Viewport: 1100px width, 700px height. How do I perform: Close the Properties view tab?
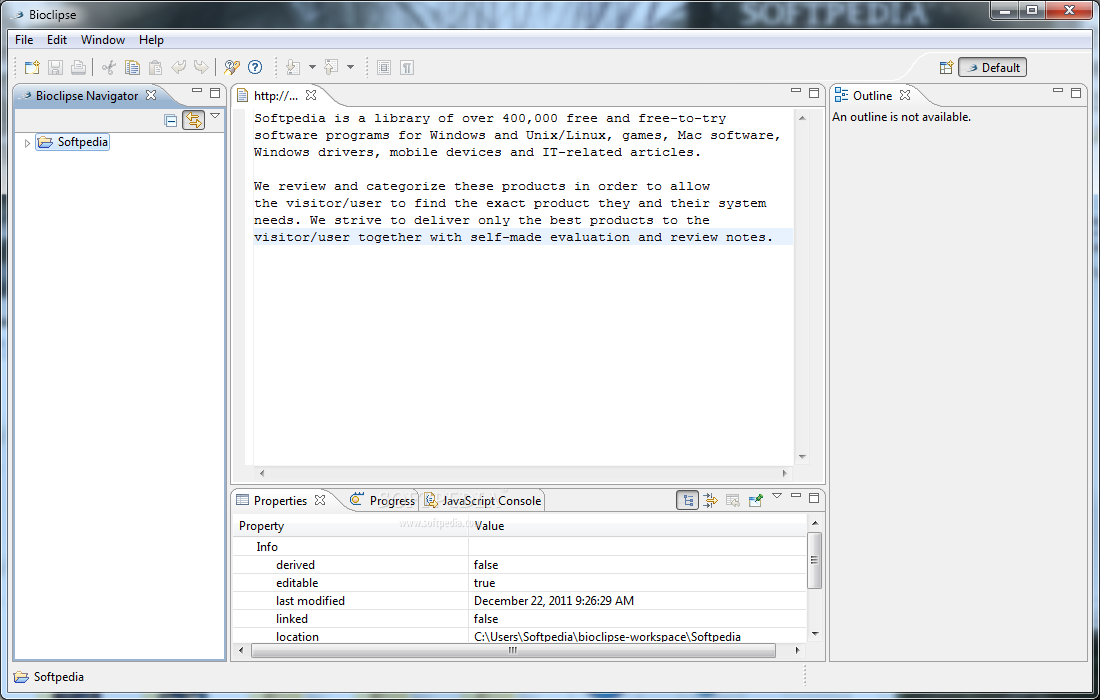pyautogui.click(x=321, y=500)
